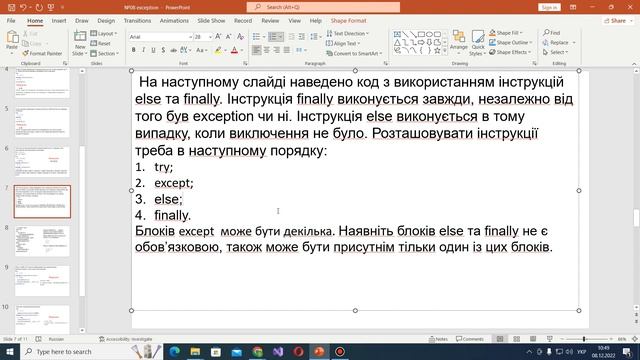Increase list indent level
Image resolution: width=640 pixels, height=360 pixels.
tap(302, 37)
